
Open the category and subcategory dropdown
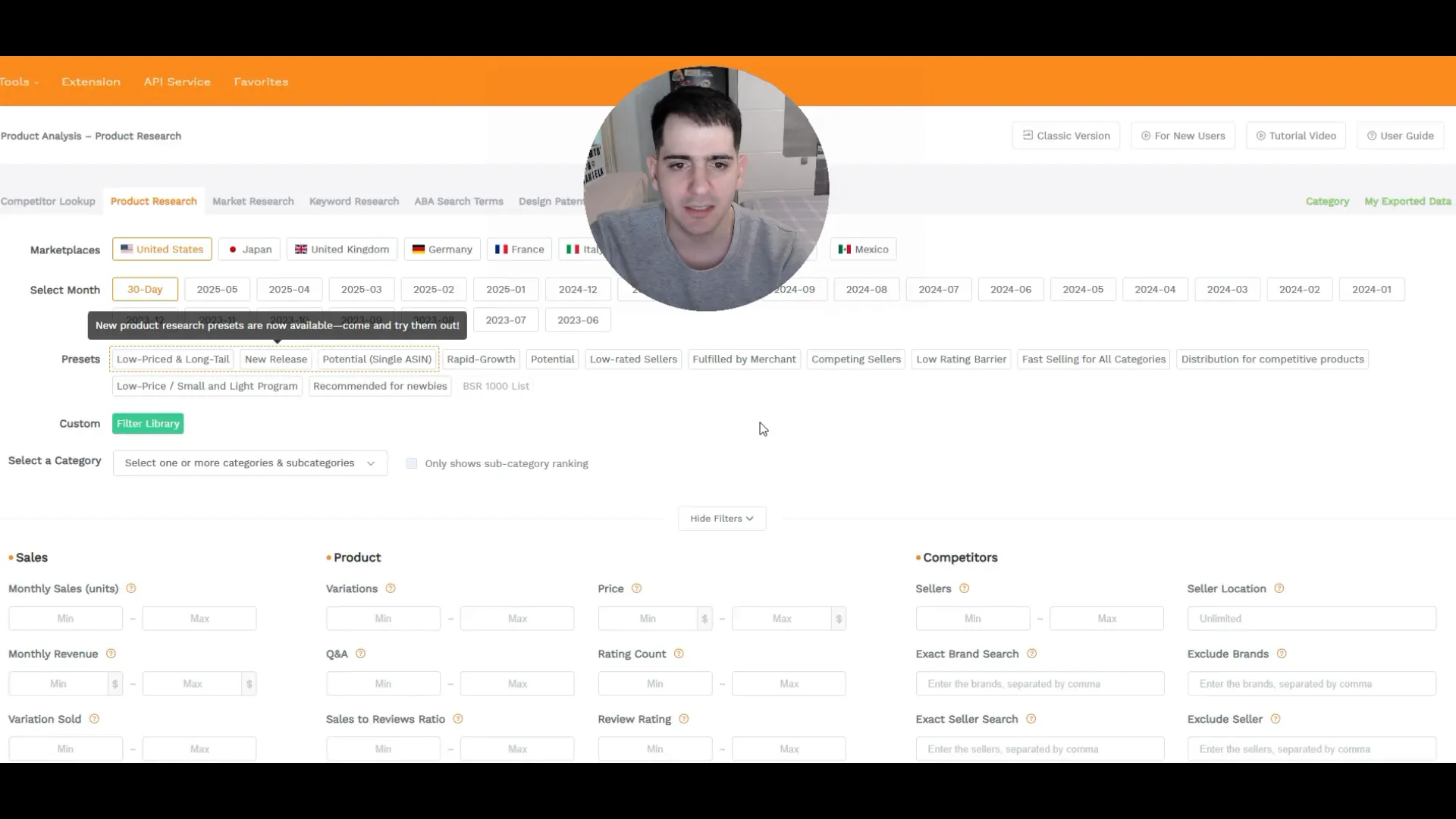tap(250, 463)
